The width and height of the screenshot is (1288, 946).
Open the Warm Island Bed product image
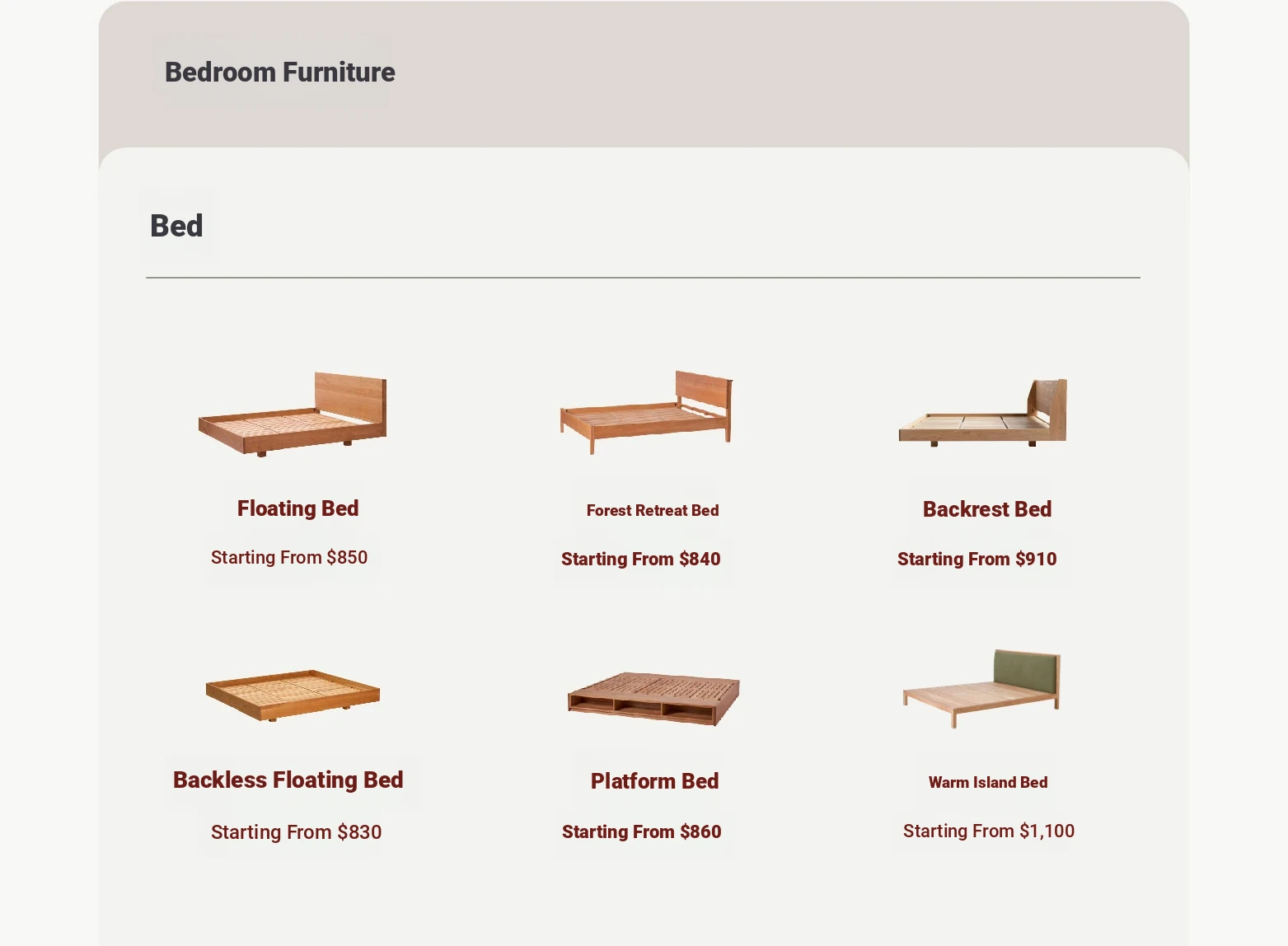tap(981, 689)
